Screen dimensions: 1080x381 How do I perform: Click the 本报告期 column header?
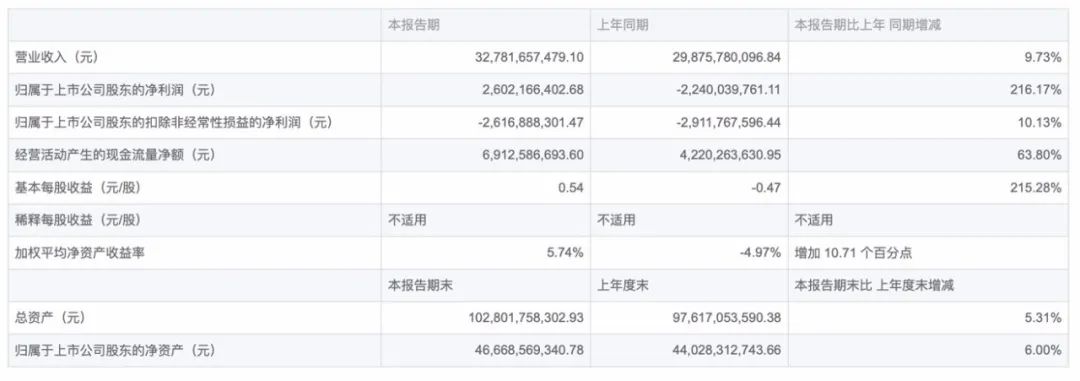pos(414,25)
